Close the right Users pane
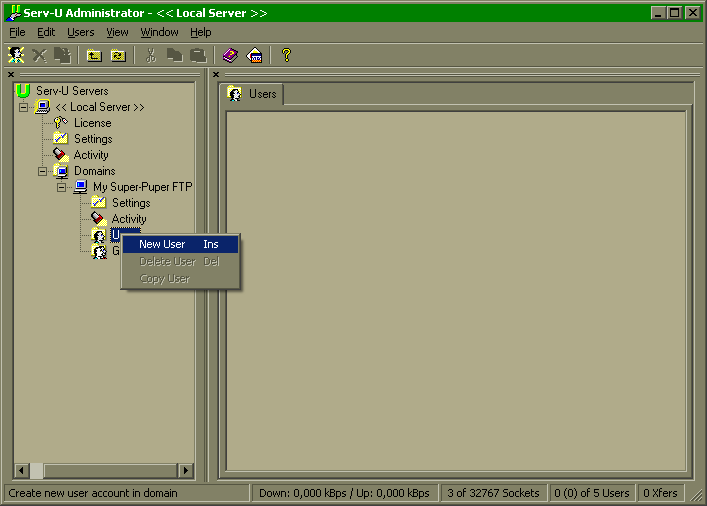707x506 pixels. tap(216, 74)
